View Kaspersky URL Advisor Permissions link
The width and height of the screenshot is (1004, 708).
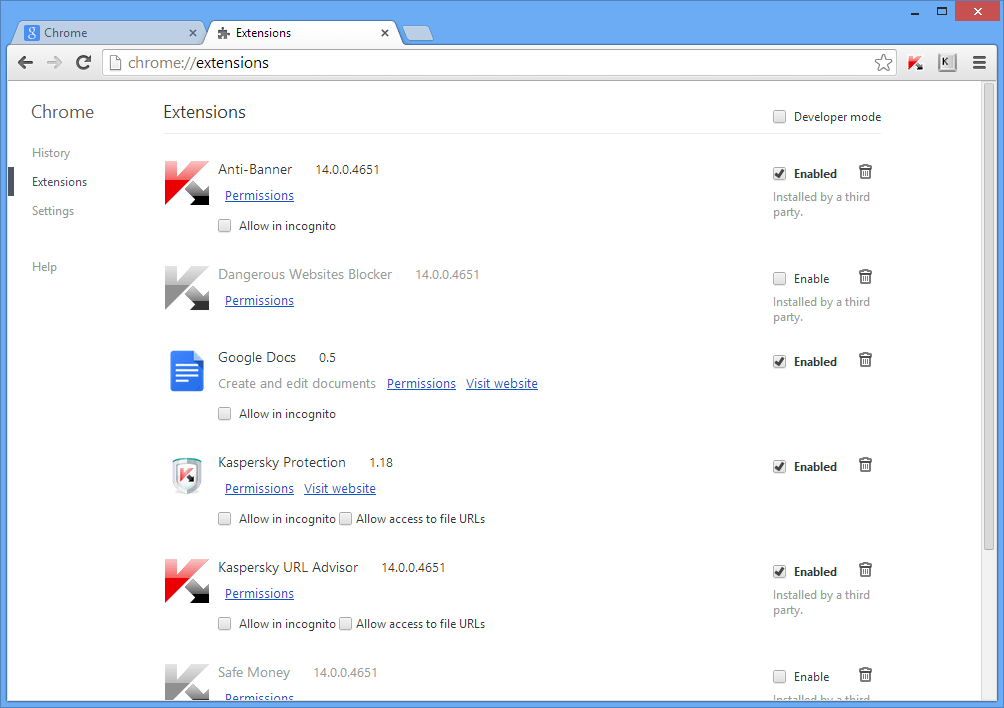[x=259, y=593]
